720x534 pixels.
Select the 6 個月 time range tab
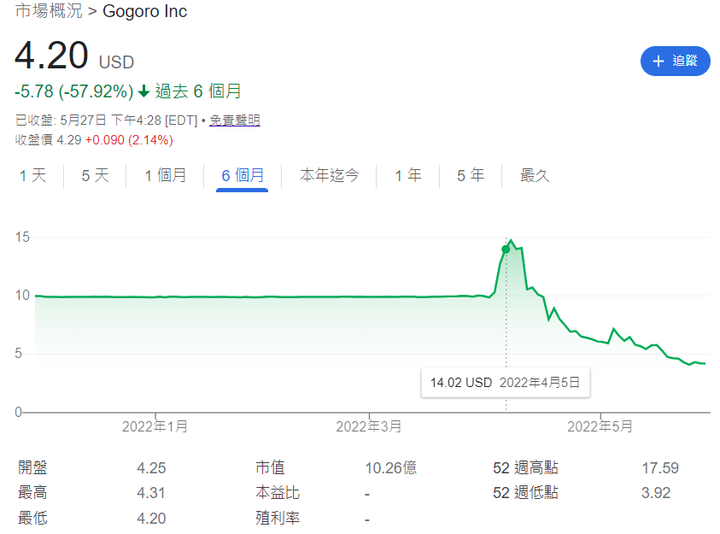tap(242, 175)
